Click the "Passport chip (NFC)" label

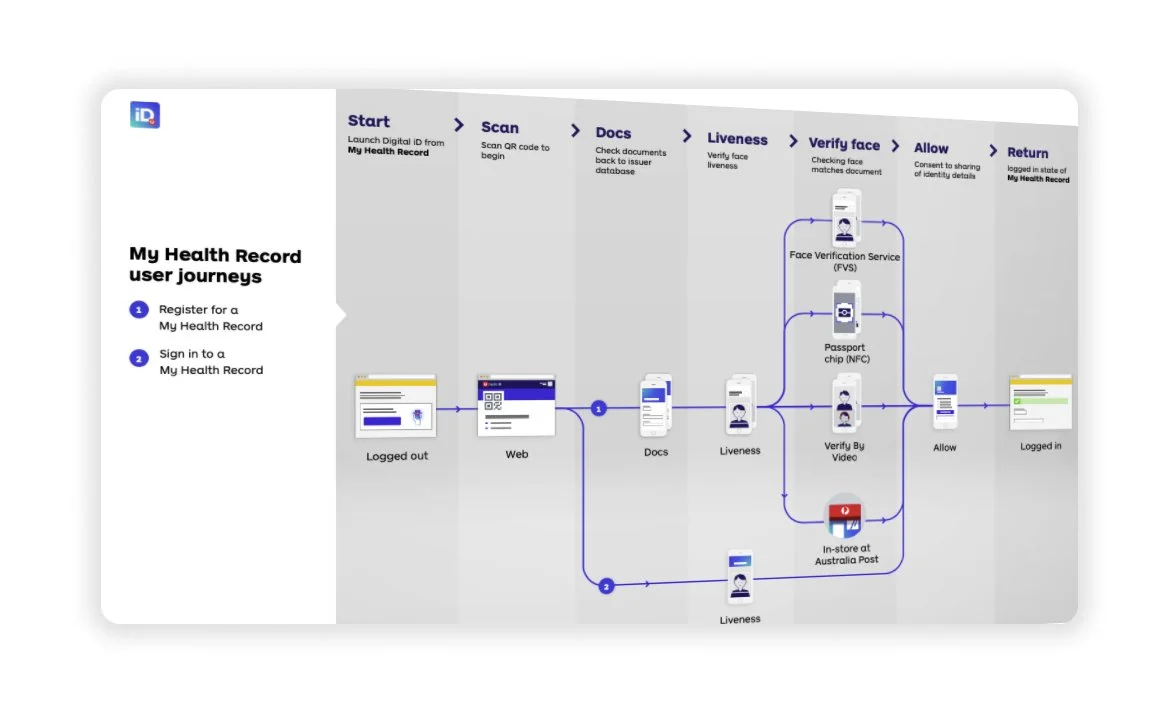(846, 353)
